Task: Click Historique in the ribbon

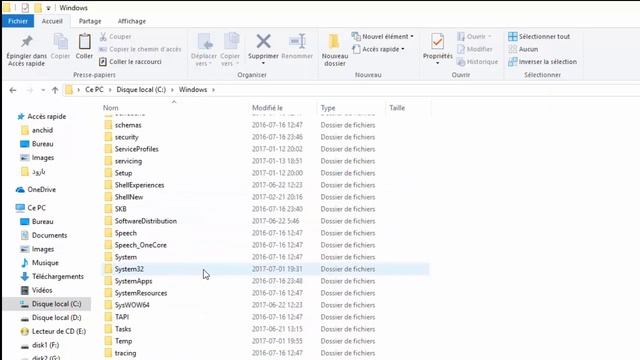Action: point(478,62)
